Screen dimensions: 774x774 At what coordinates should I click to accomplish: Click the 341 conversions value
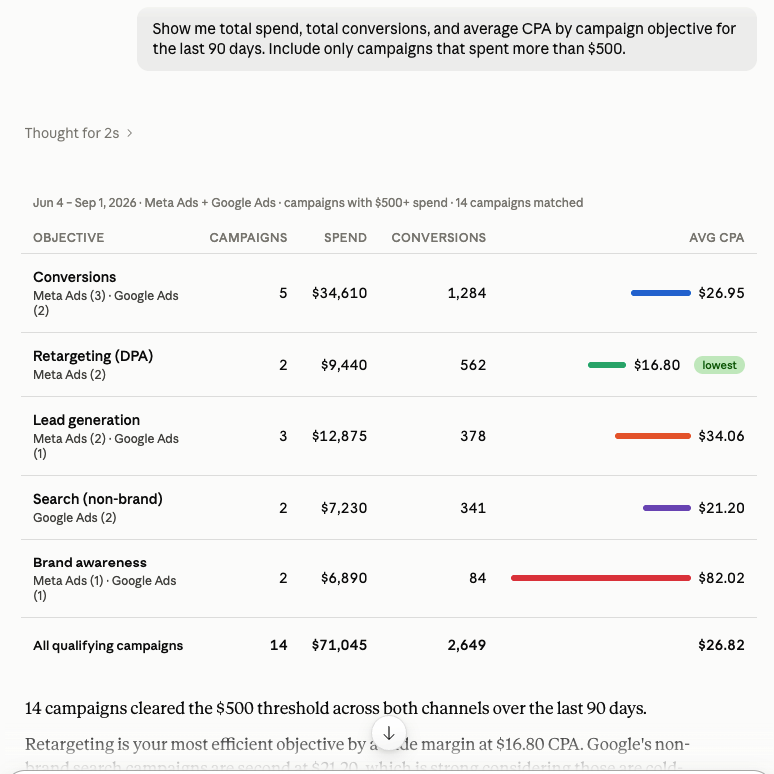pyautogui.click(x=473, y=508)
